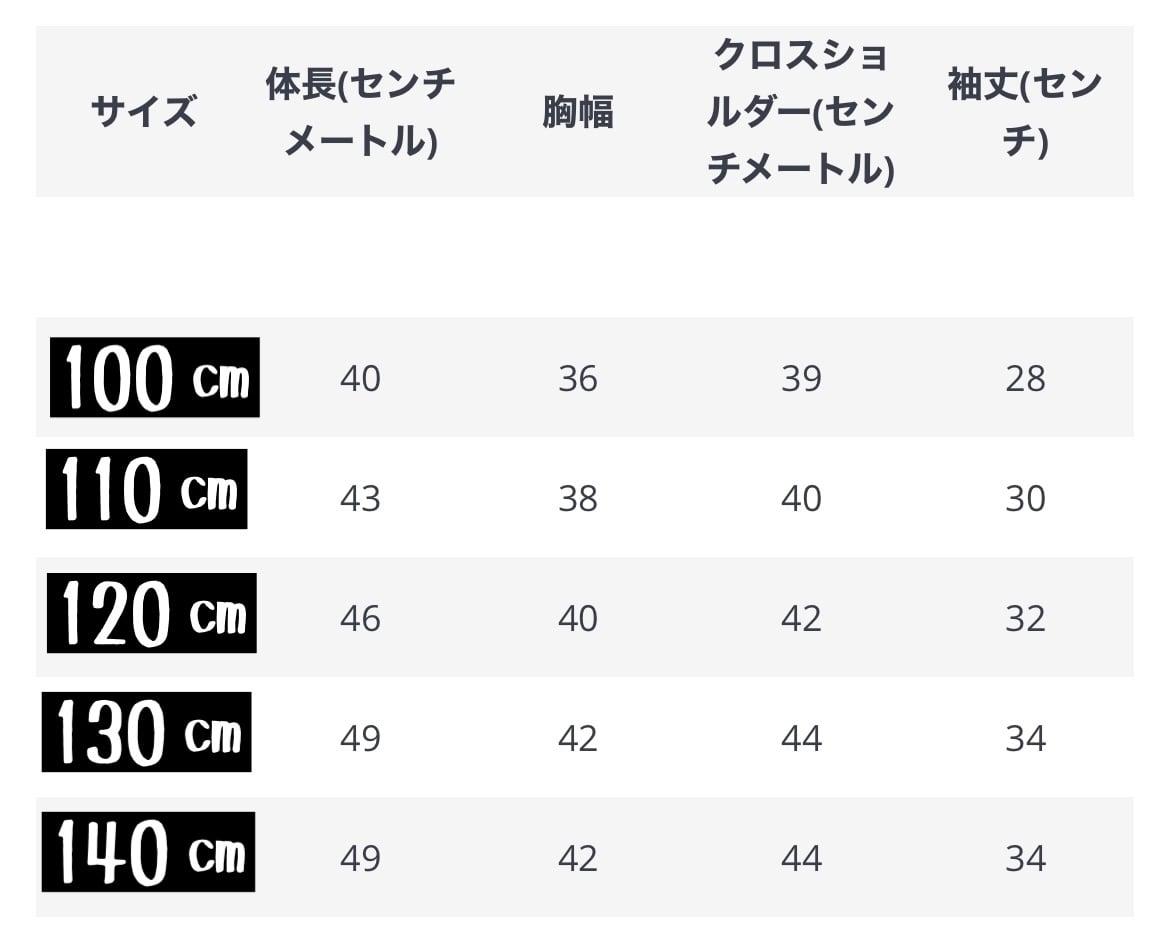The height and width of the screenshot is (941, 1170).
Task: Select the 110 cm size label
Action: 147,489
